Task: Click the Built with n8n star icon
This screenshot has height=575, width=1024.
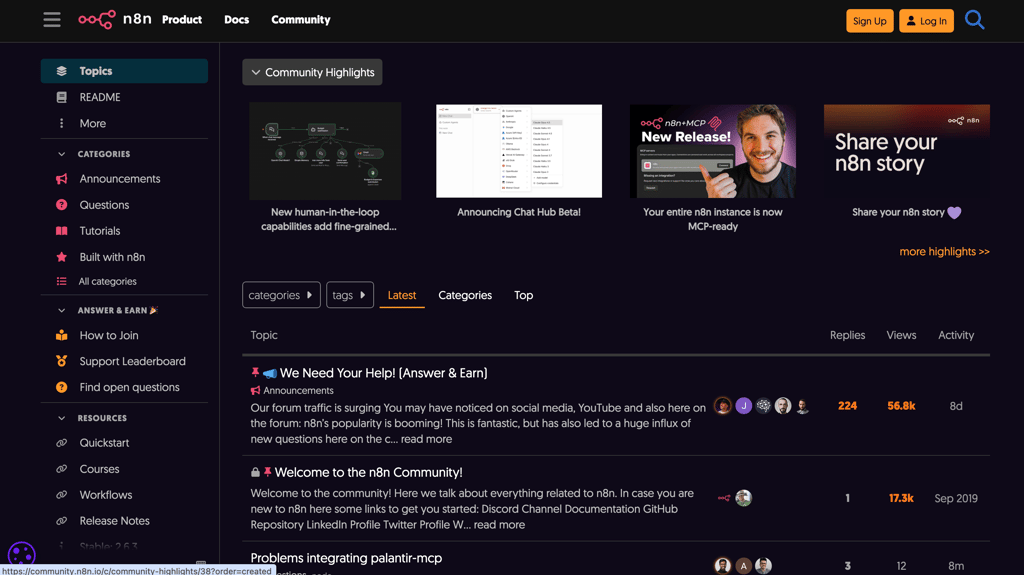Action: [61, 257]
